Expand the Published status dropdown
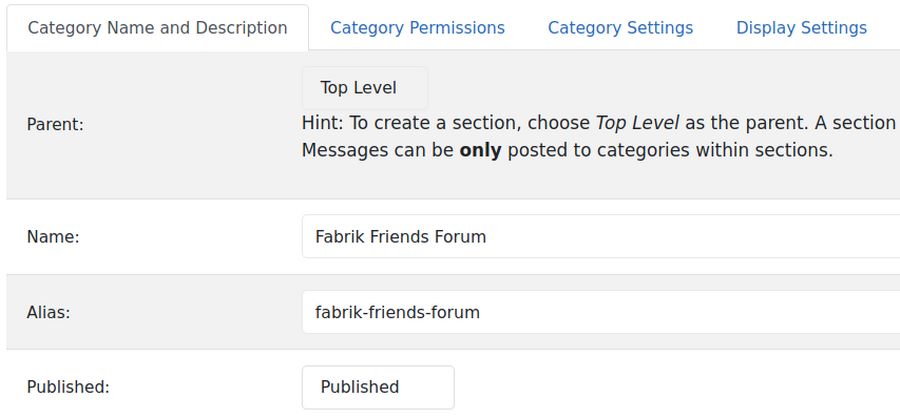The image size is (900, 418). tap(377, 387)
